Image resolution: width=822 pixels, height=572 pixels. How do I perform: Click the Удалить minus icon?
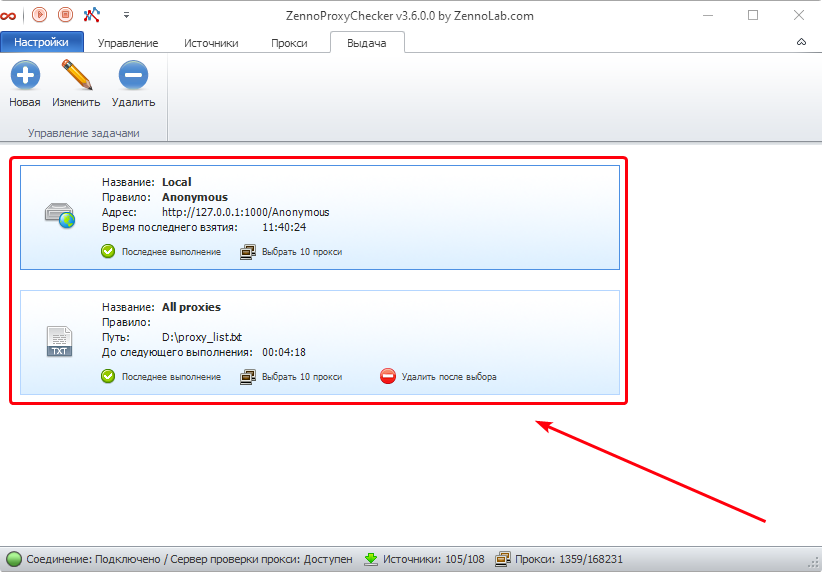pyautogui.click(x=133, y=76)
